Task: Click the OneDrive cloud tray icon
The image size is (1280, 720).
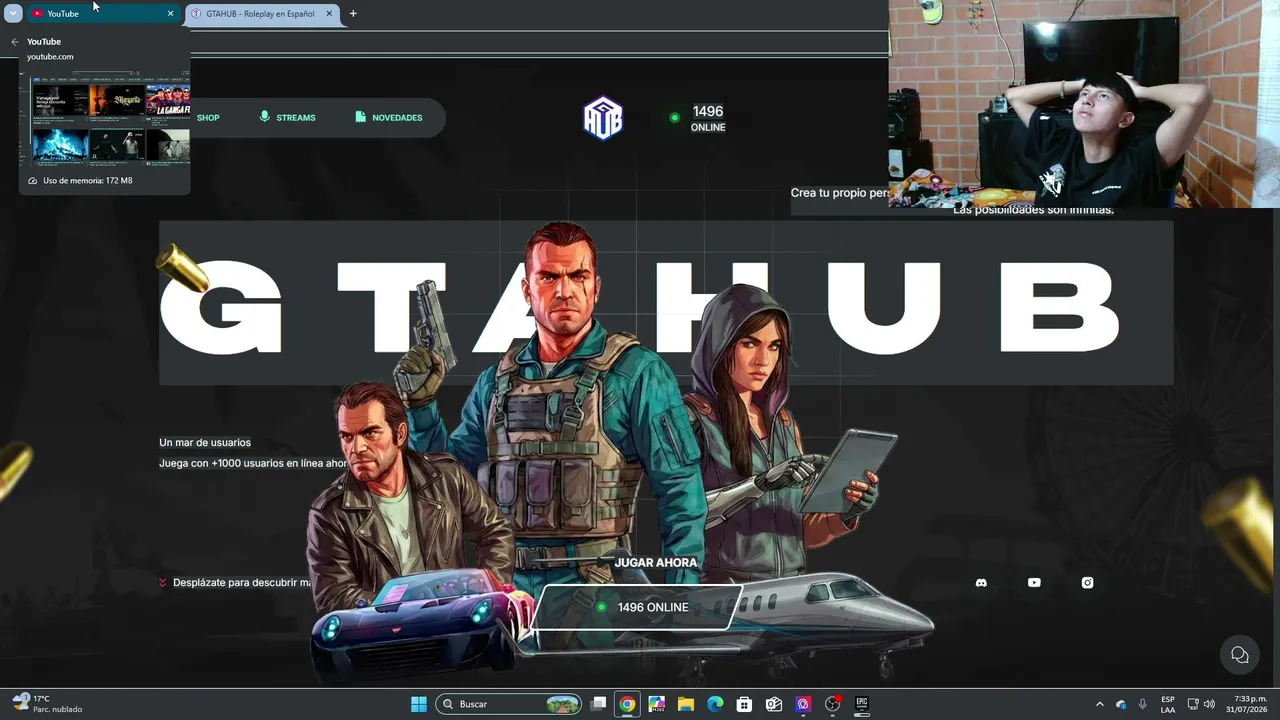Action: point(1121,704)
